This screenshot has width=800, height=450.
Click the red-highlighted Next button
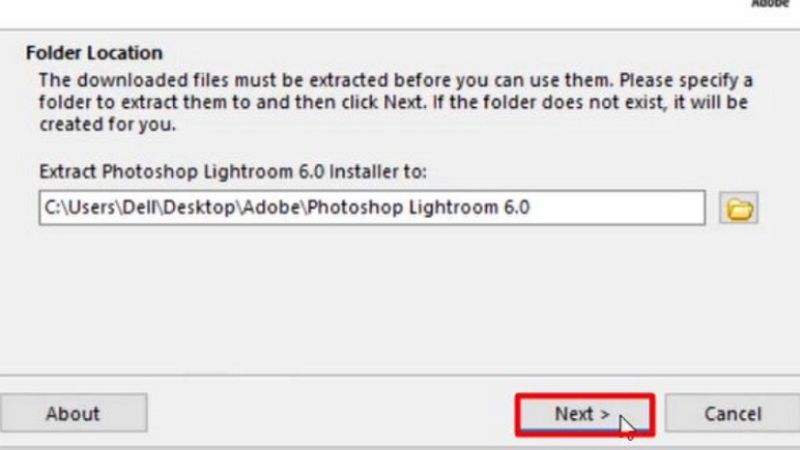click(x=584, y=413)
